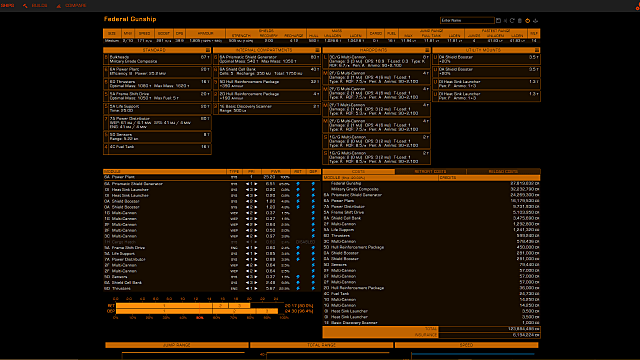Reload the build using the circular arrow icon
The height and width of the screenshot is (360, 640).
(x=512, y=20)
